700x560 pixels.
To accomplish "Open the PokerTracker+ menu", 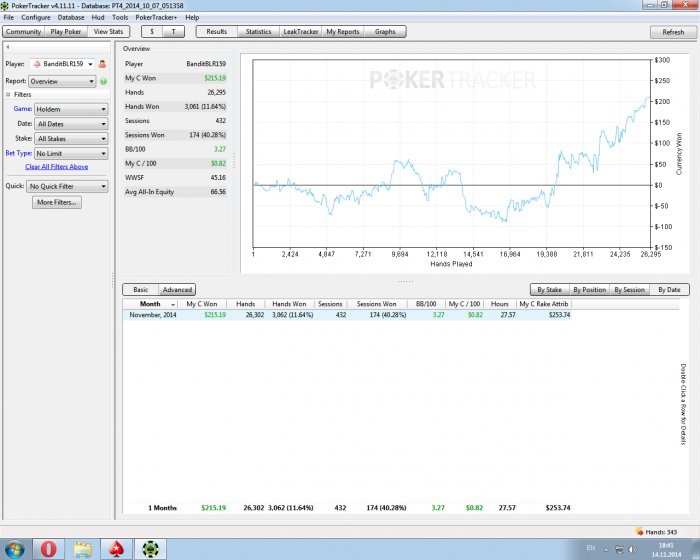I will [x=156, y=17].
